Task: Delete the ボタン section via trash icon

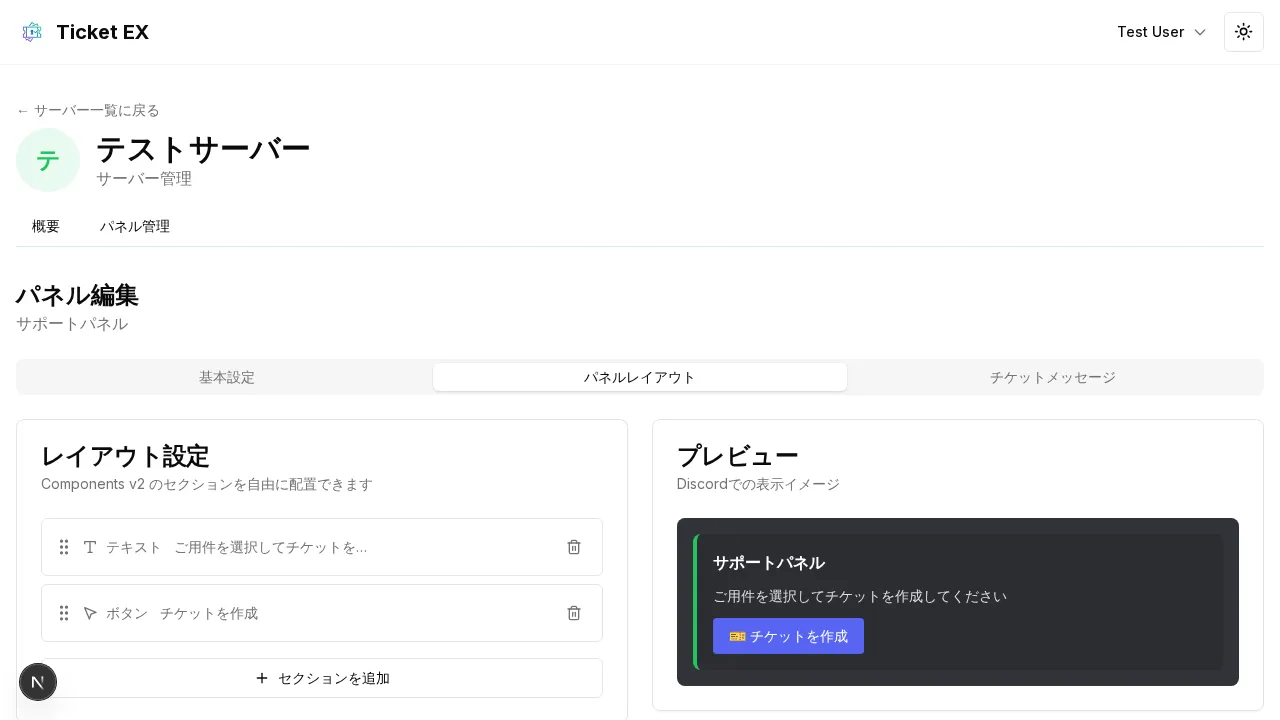Action: tap(574, 613)
